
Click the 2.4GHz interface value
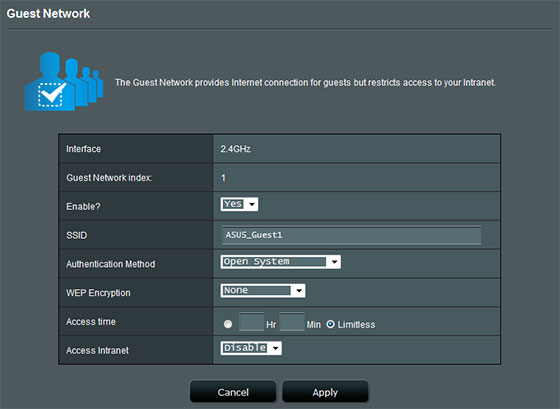point(235,149)
